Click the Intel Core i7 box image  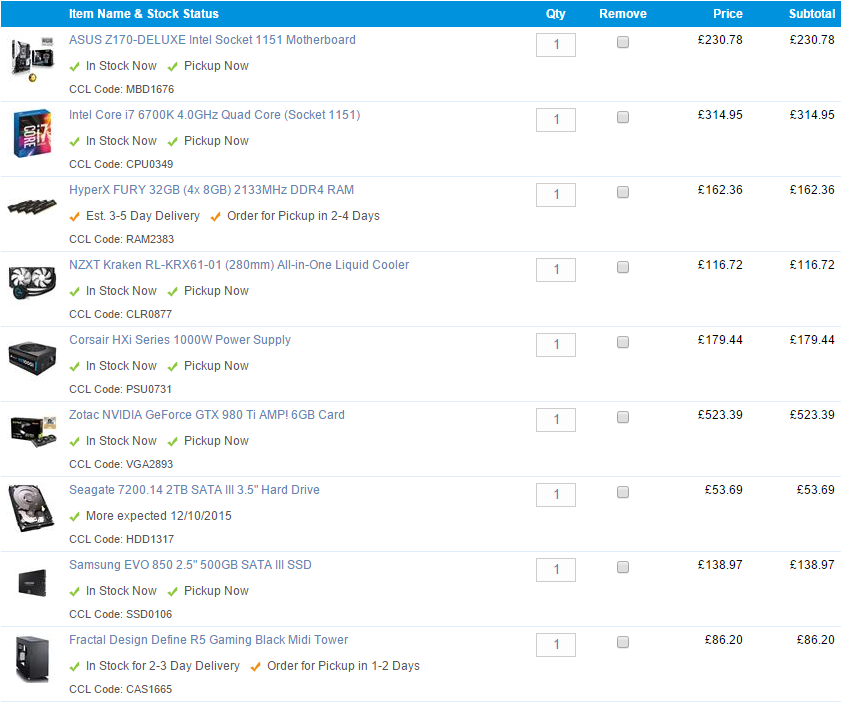tap(33, 134)
